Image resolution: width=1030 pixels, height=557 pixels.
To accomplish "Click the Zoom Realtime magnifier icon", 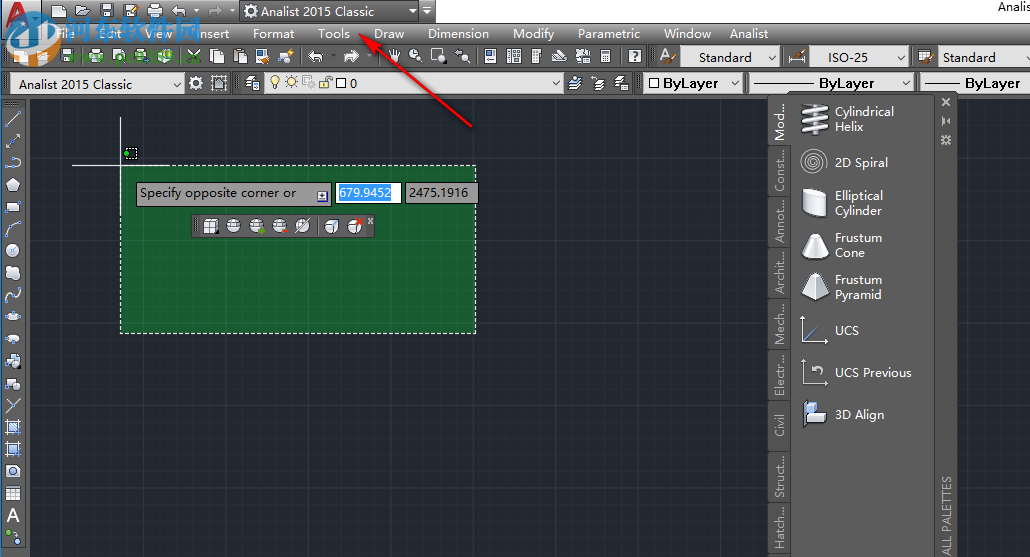I will pos(415,56).
